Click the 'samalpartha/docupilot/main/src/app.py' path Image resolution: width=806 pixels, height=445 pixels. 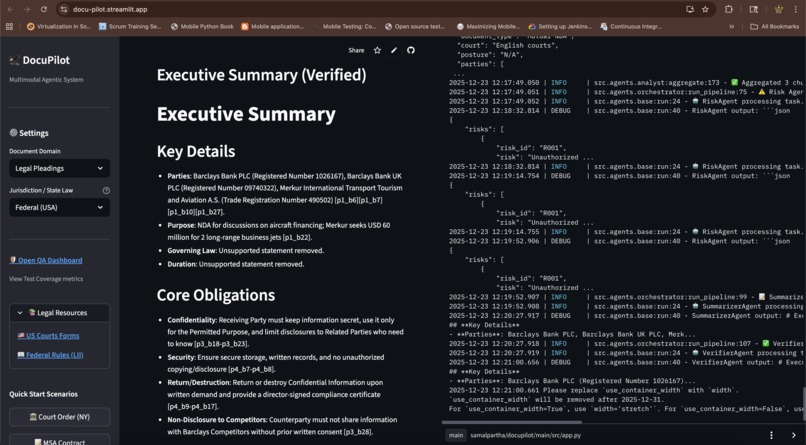click(525, 435)
